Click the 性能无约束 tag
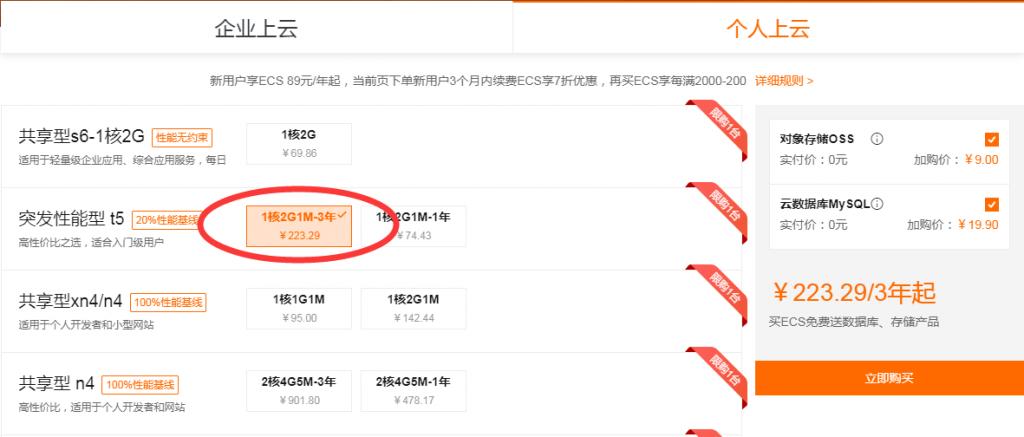Image resolution: width=1024 pixels, height=437 pixels. point(182,138)
